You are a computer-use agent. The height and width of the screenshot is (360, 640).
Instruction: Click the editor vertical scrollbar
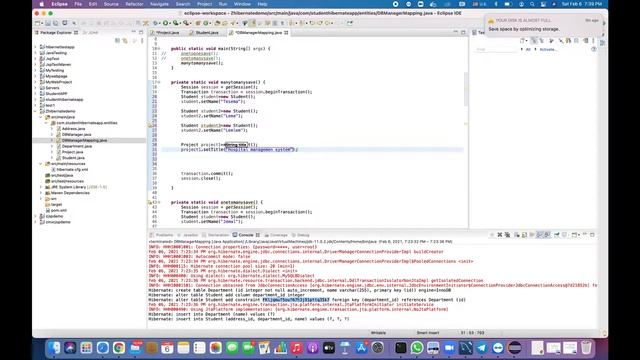pos(466,89)
